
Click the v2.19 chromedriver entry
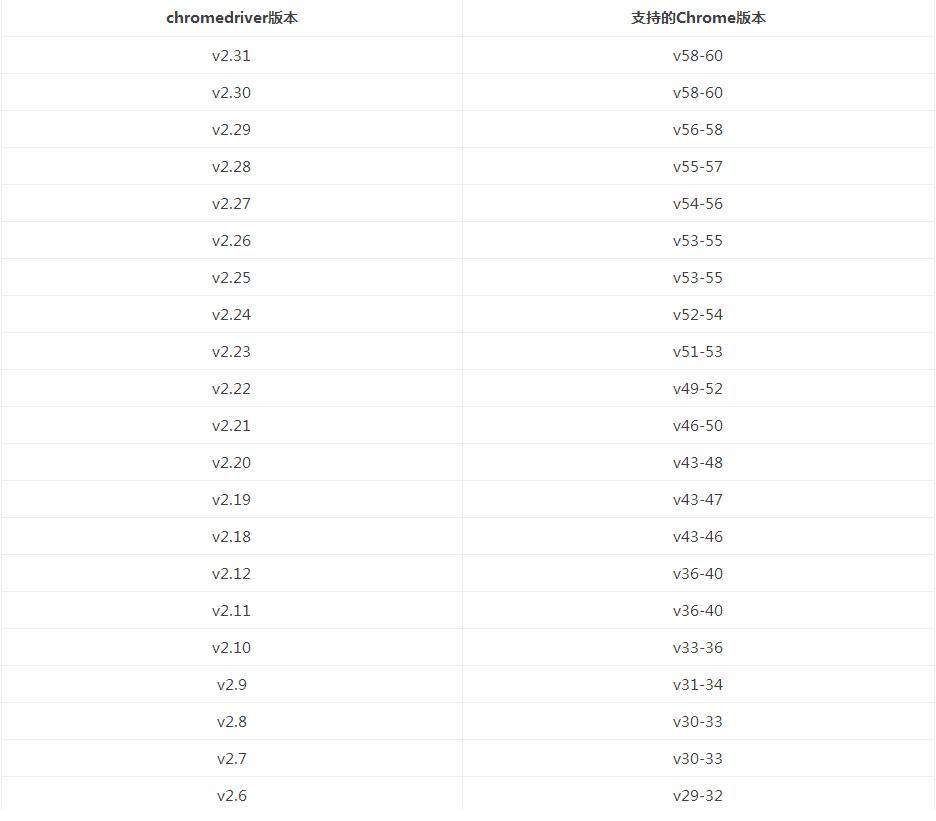tap(231, 500)
